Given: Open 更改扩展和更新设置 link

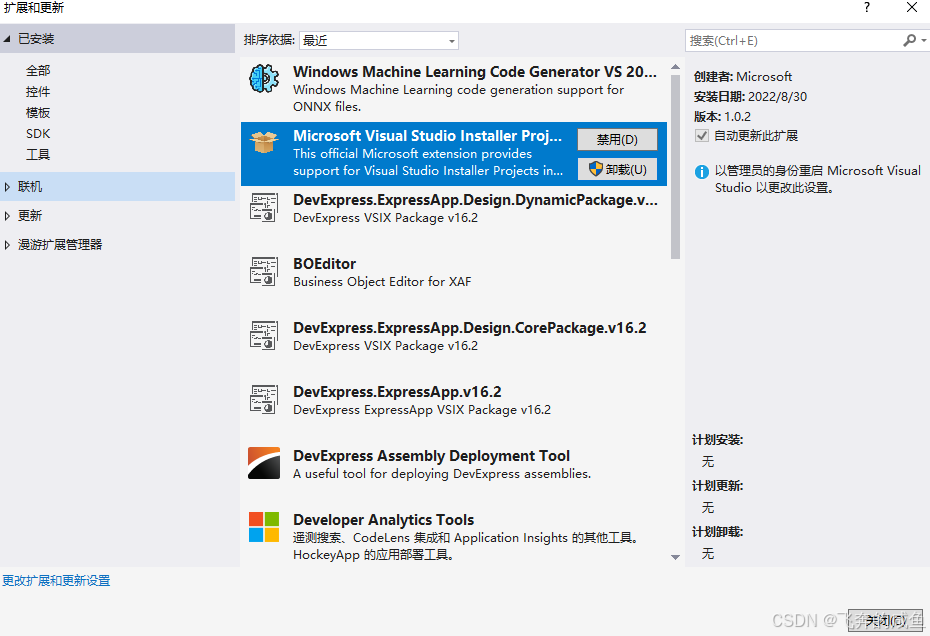Looking at the screenshot, I should (56, 581).
